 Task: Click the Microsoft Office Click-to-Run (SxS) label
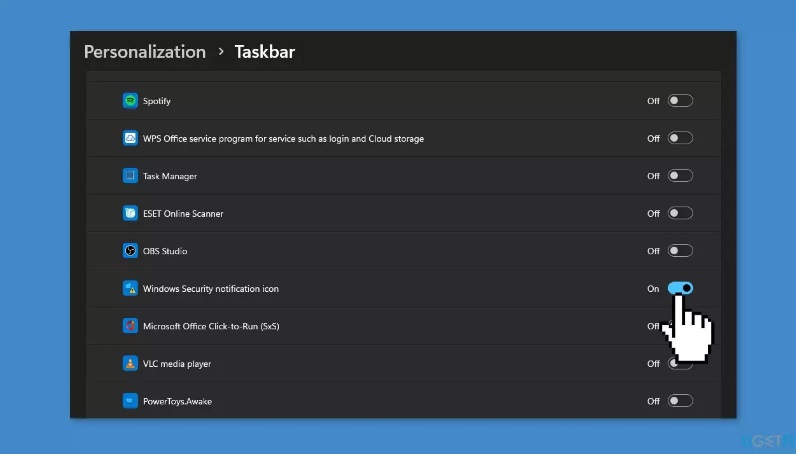(211, 326)
